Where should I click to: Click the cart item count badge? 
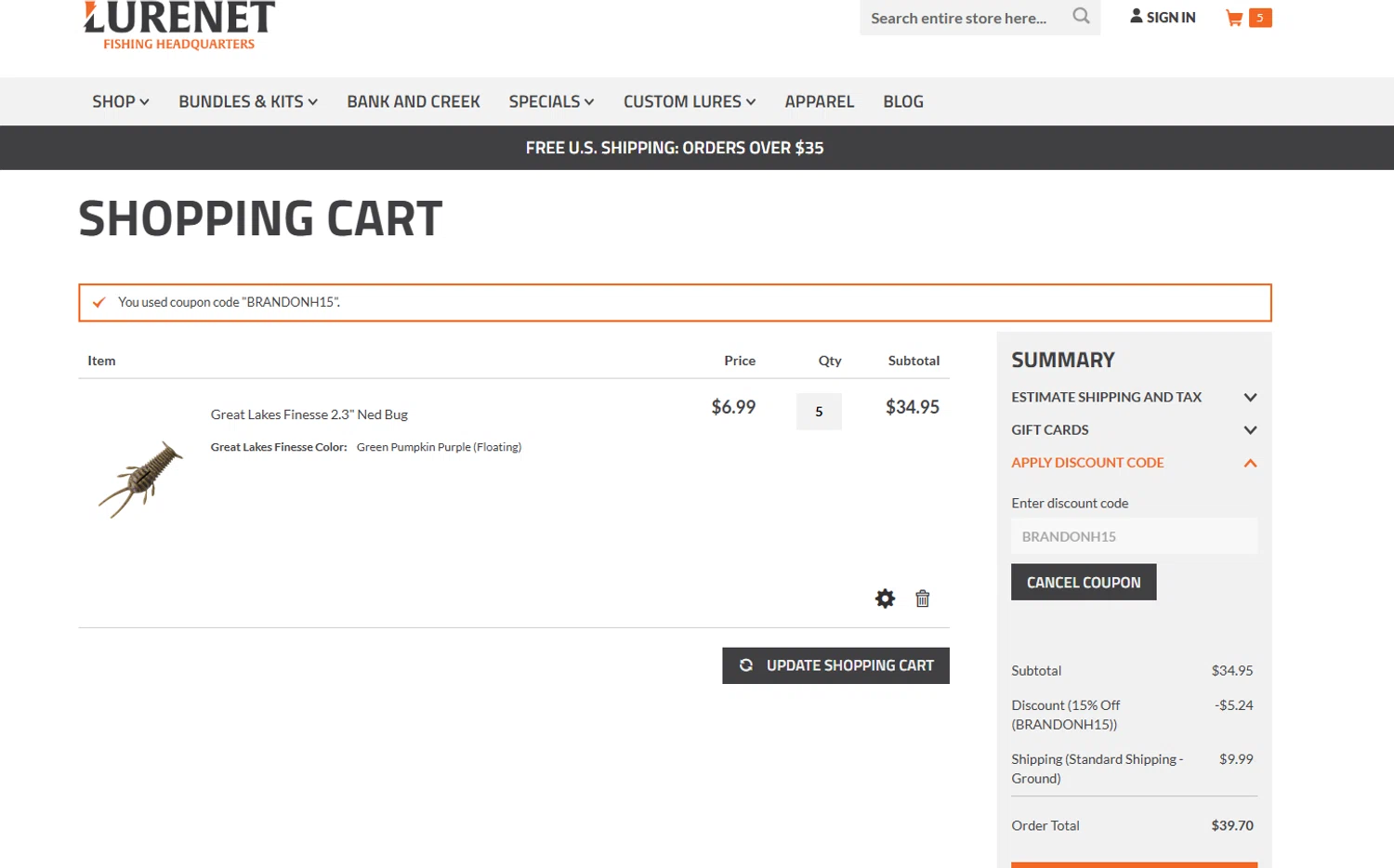1260,18
